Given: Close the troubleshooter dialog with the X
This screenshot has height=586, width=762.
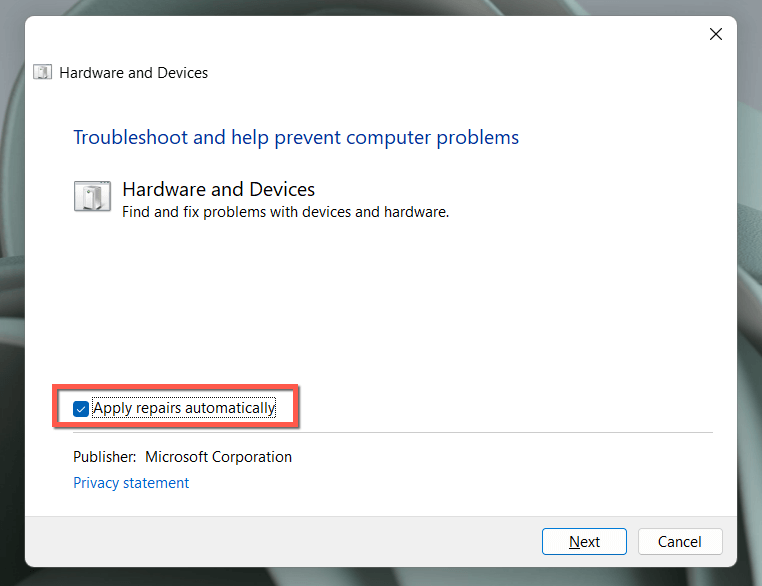Looking at the screenshot, I should (715, 34).
